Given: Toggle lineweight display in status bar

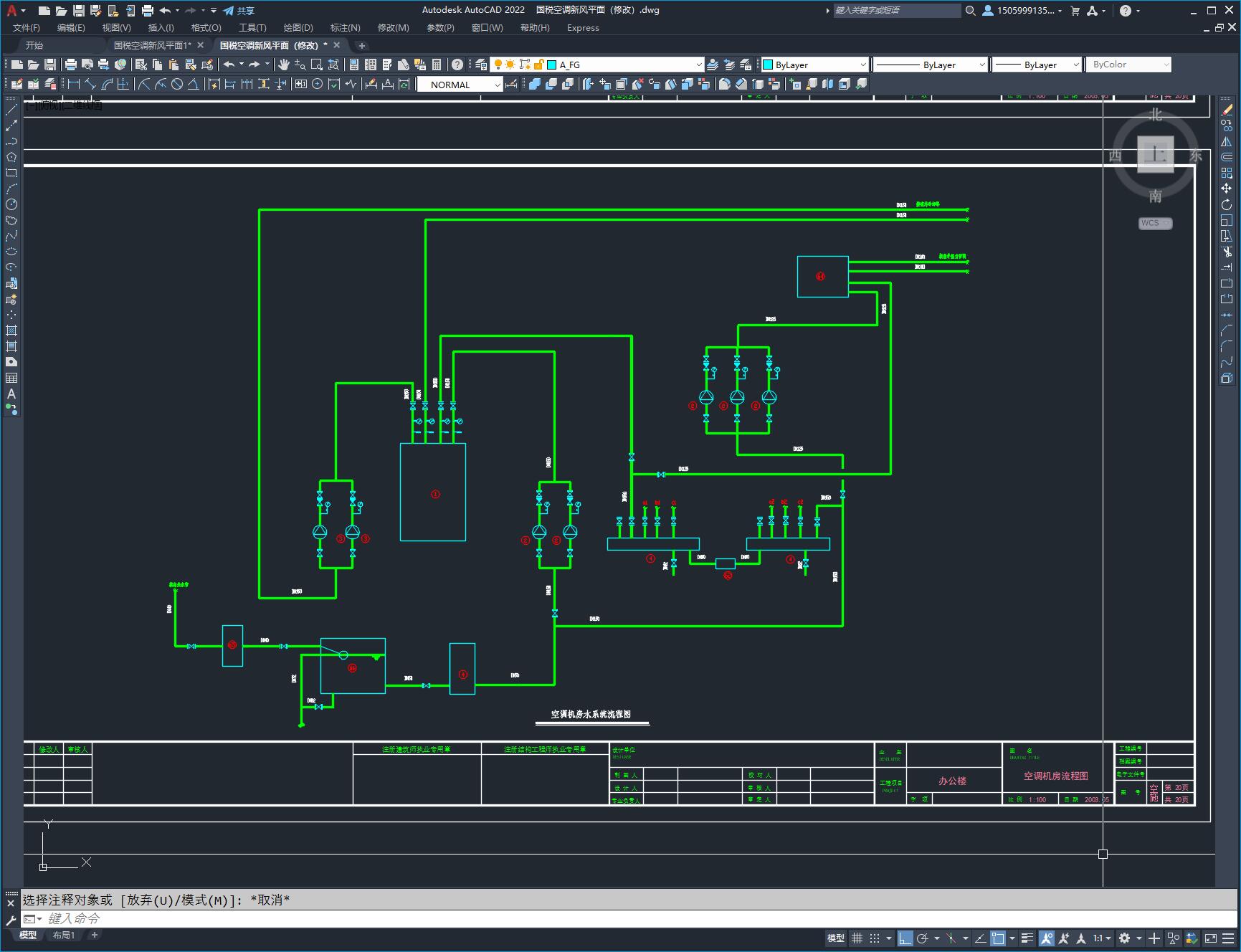Looking at the screenshot, I should (x=1027, y=938).
